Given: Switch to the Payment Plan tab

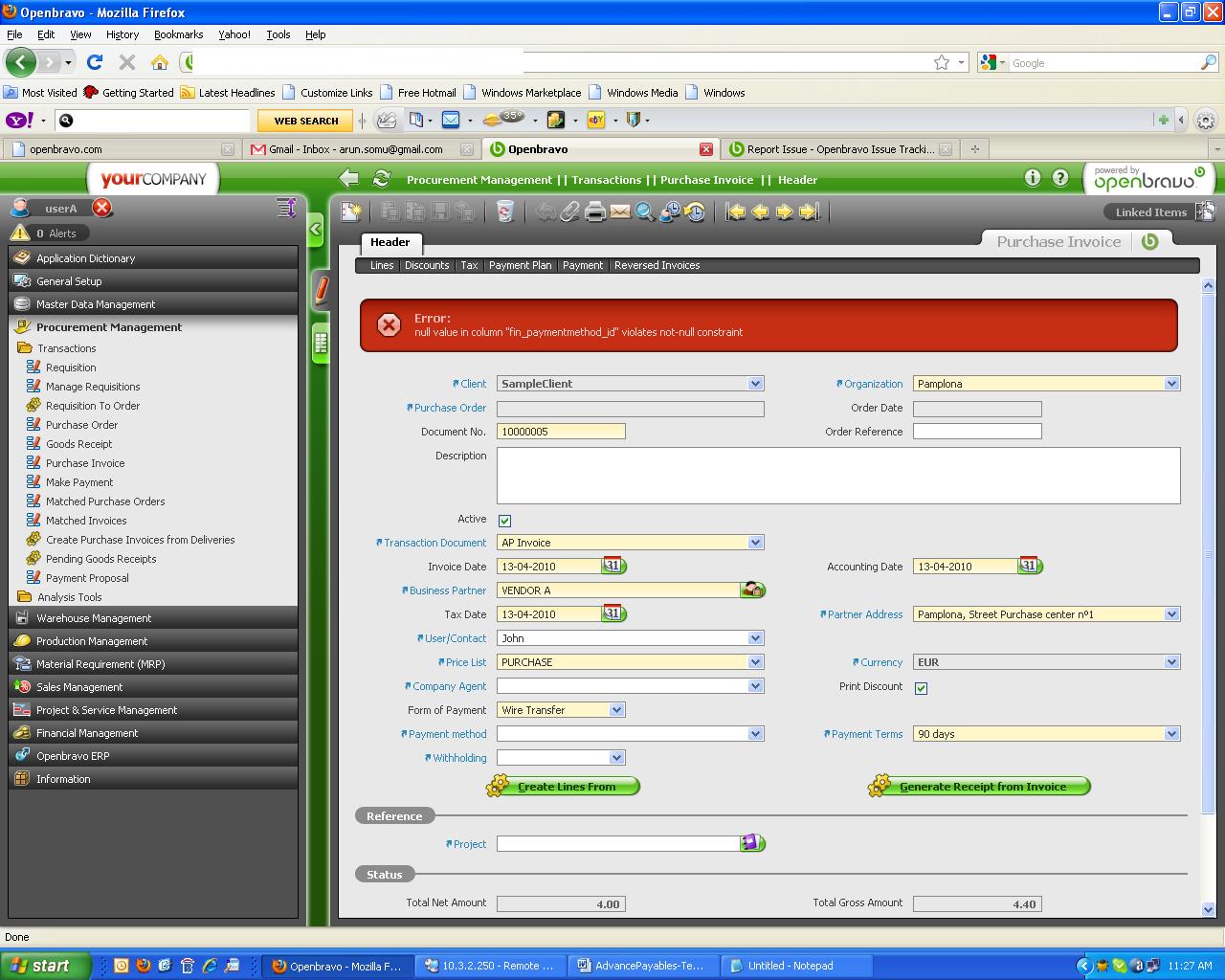Looking at the screenshot, I should click(x=520, y=265).
